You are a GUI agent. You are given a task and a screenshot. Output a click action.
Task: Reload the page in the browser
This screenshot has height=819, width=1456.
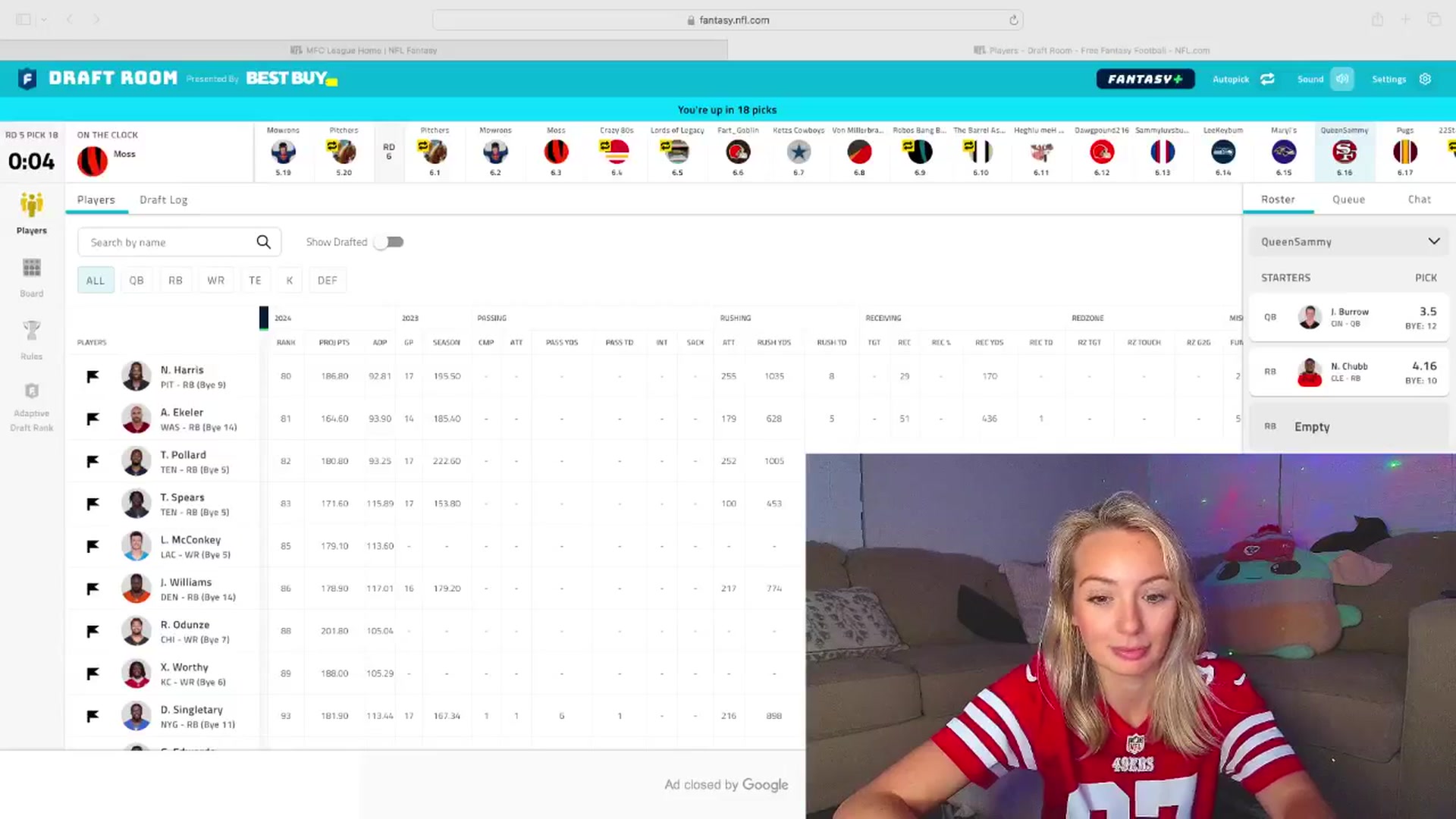pos(1013,20)
